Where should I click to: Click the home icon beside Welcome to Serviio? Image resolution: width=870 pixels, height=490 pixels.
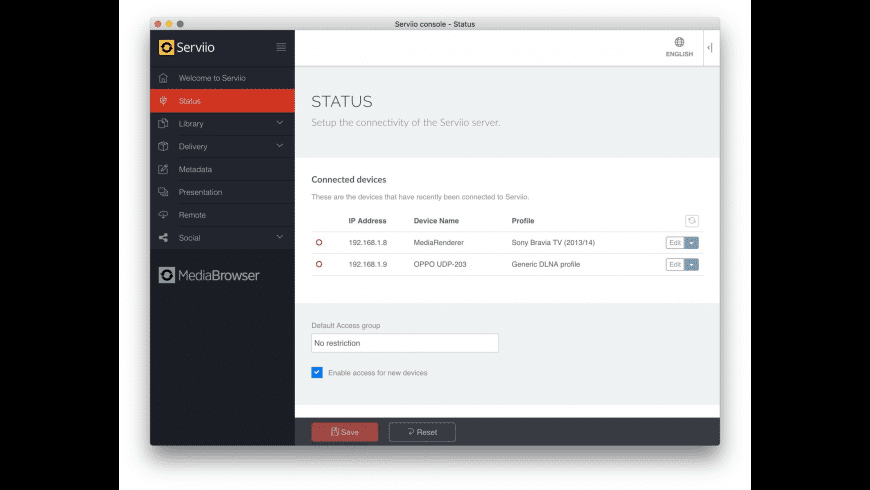163,78
